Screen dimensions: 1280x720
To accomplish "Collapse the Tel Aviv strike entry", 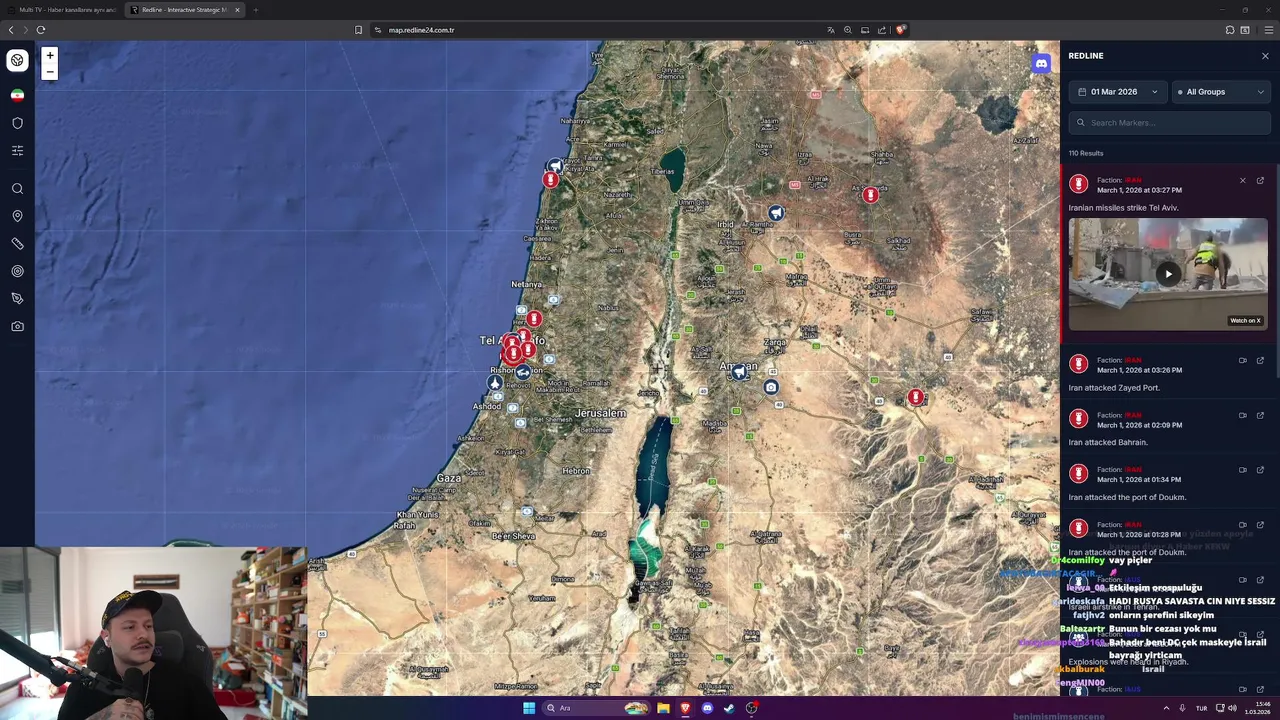I will tap(1243, 181).
